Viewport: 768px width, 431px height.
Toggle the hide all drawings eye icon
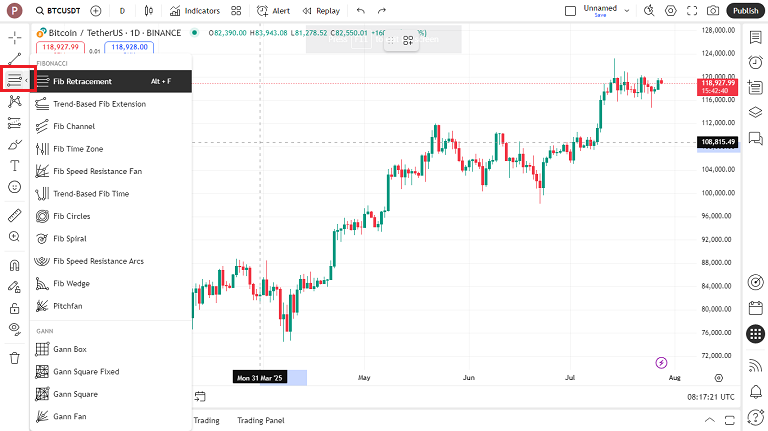pyautogui.click(x=14, y=329)
